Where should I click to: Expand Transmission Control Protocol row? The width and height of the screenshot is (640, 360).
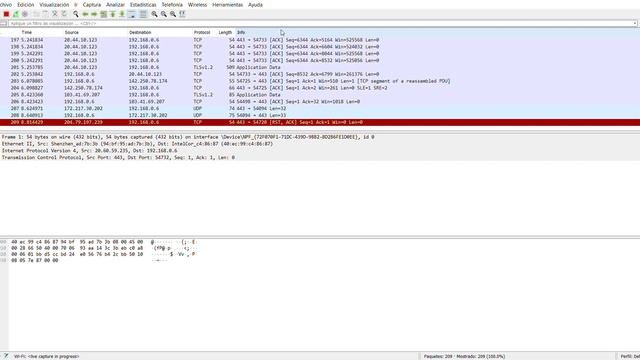coord(320,158)
